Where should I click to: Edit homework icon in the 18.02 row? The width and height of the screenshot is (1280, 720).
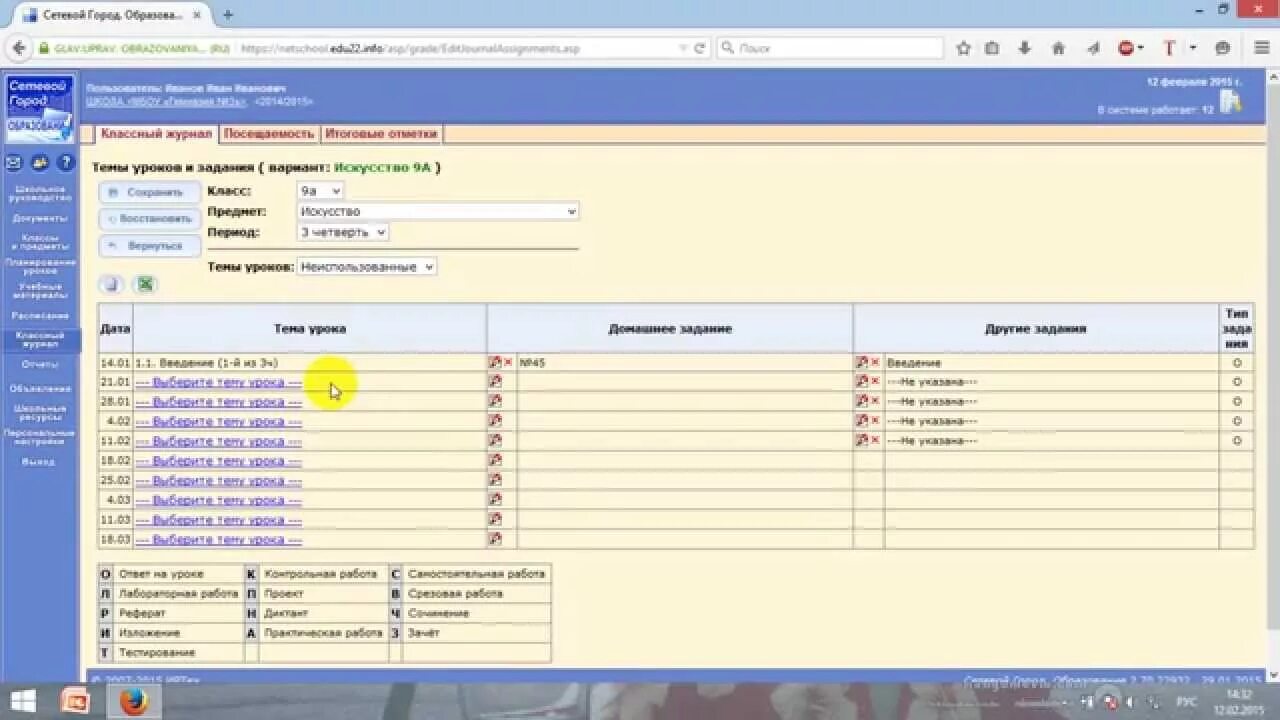tap(494, 460)
